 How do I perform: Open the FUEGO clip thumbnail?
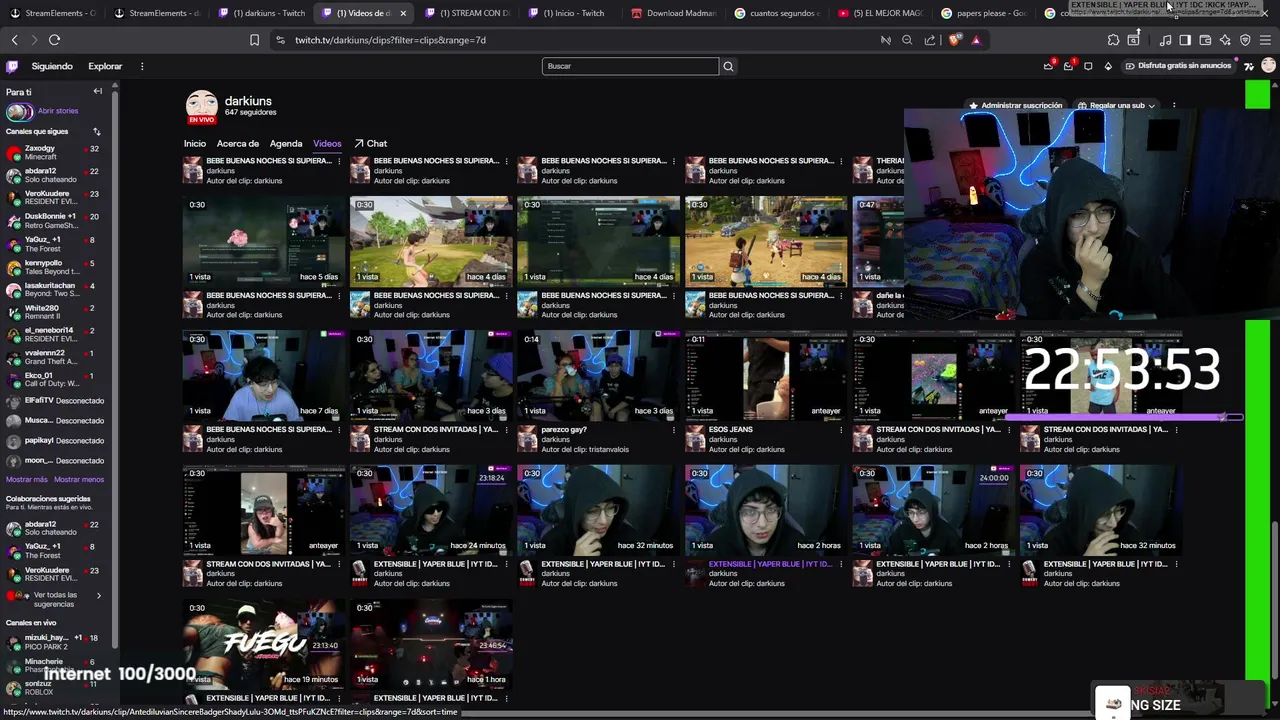264,645
